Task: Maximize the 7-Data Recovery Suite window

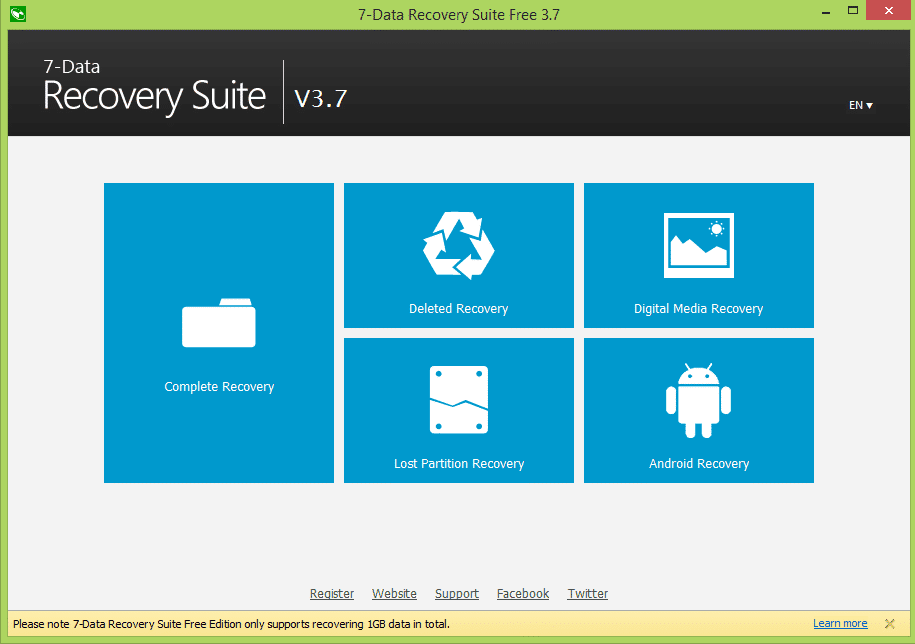Action: tap(853, 10)
